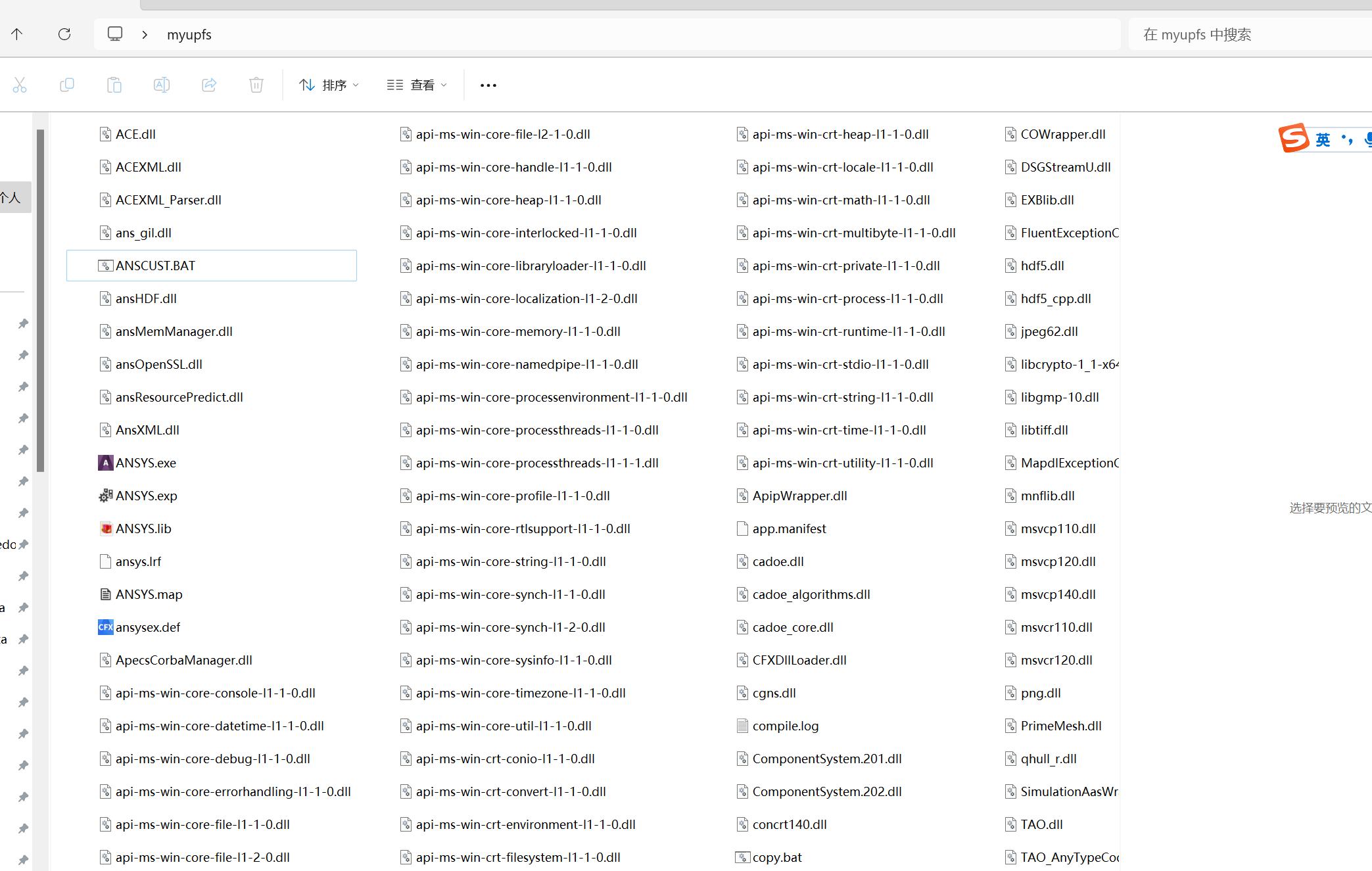Image resolution: width=1372 pixels, height=871 pixels.
Task: Open the 排序 sort dropdown
Action: (329, 85)
